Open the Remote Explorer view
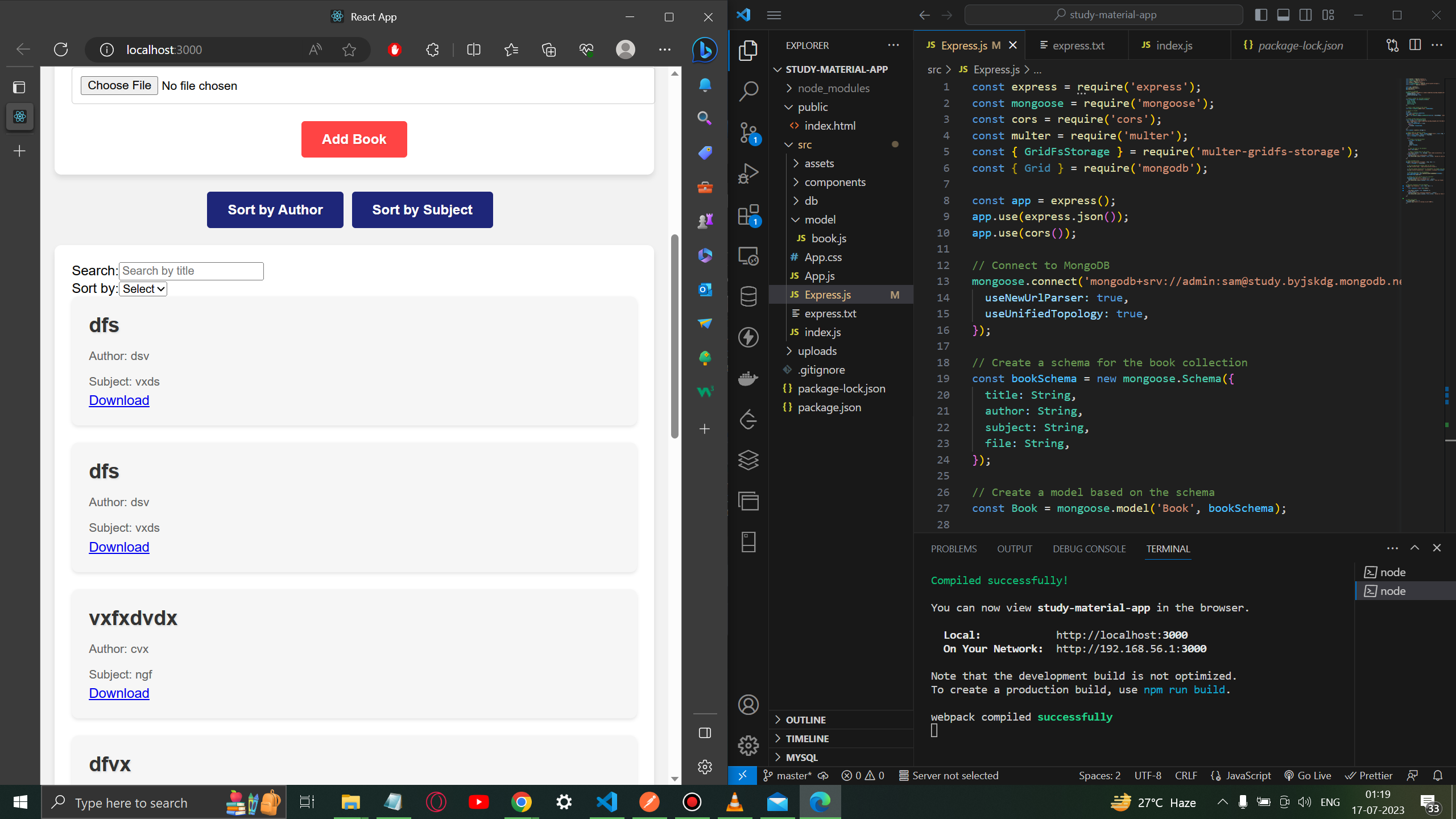This screenshot has width=1456, height=819. [x=748, y=256]
